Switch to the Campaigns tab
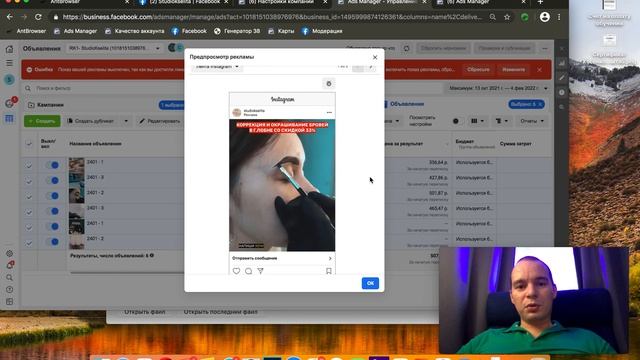 coord(51,105)
